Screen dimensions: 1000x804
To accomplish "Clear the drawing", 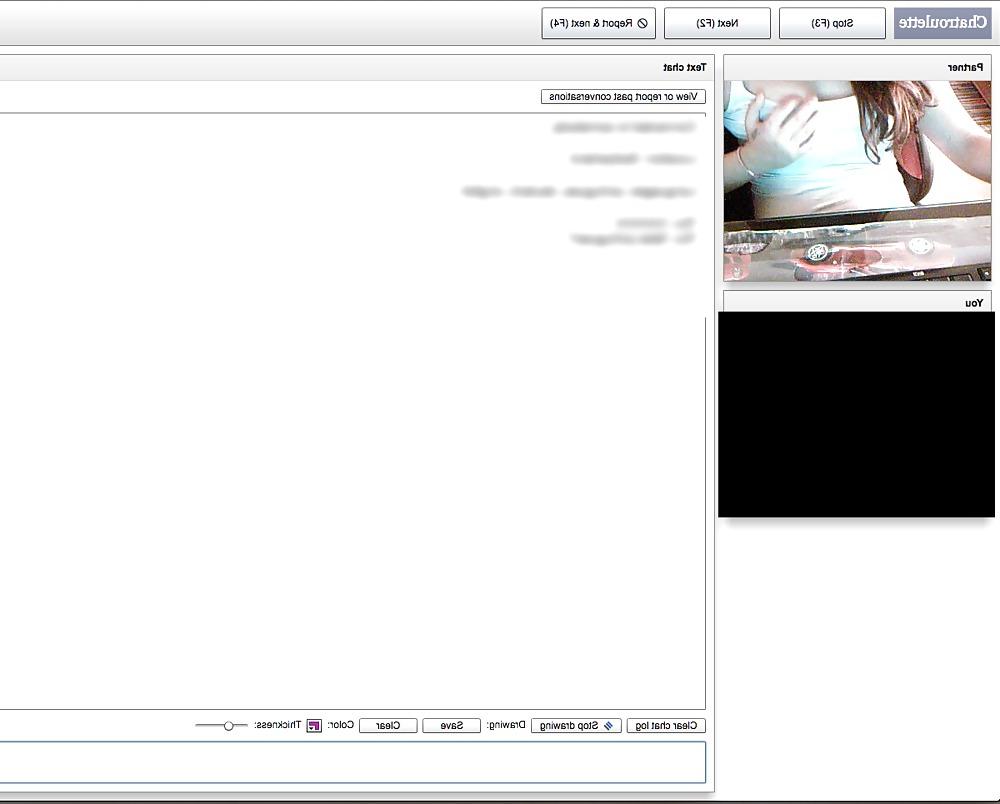I will click(388, 726).
